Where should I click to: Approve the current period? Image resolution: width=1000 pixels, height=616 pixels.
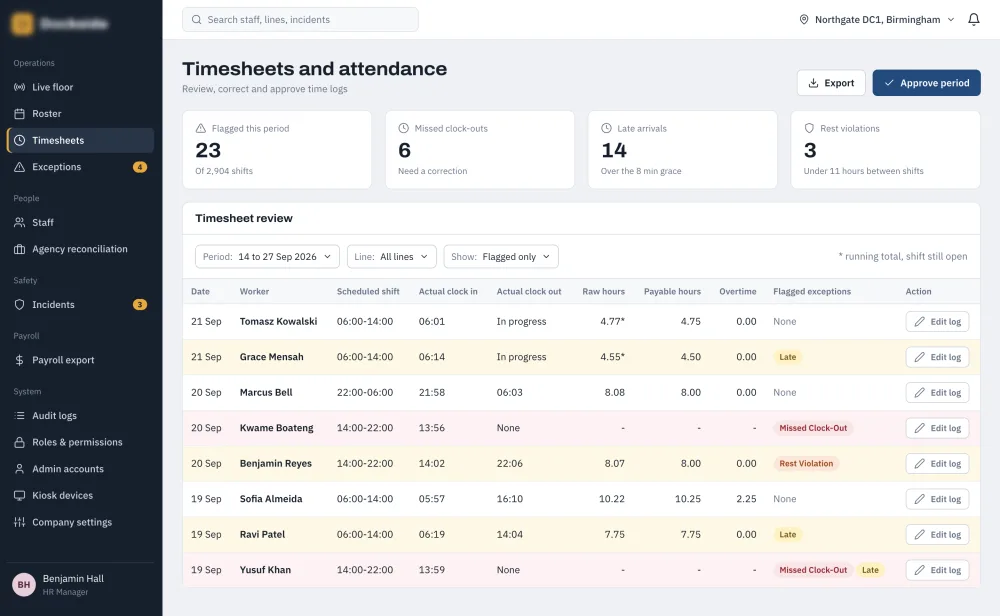click(x=927, y=83)
